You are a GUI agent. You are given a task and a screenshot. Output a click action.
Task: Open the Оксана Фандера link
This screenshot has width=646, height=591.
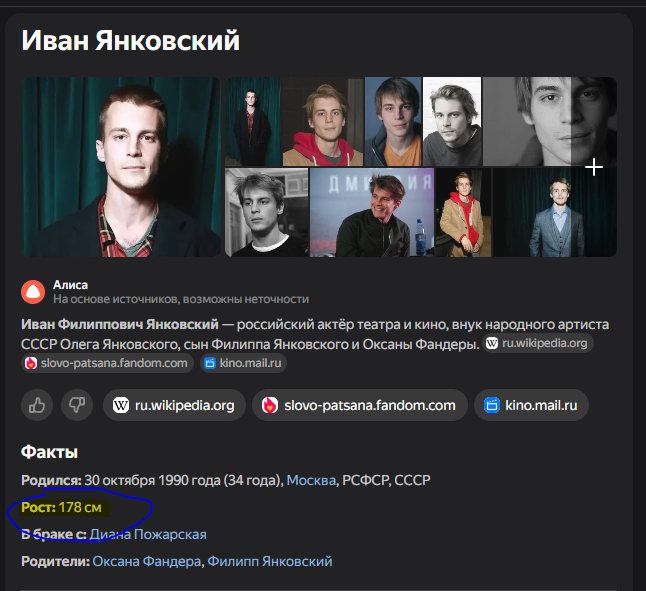tap(147, 561)
